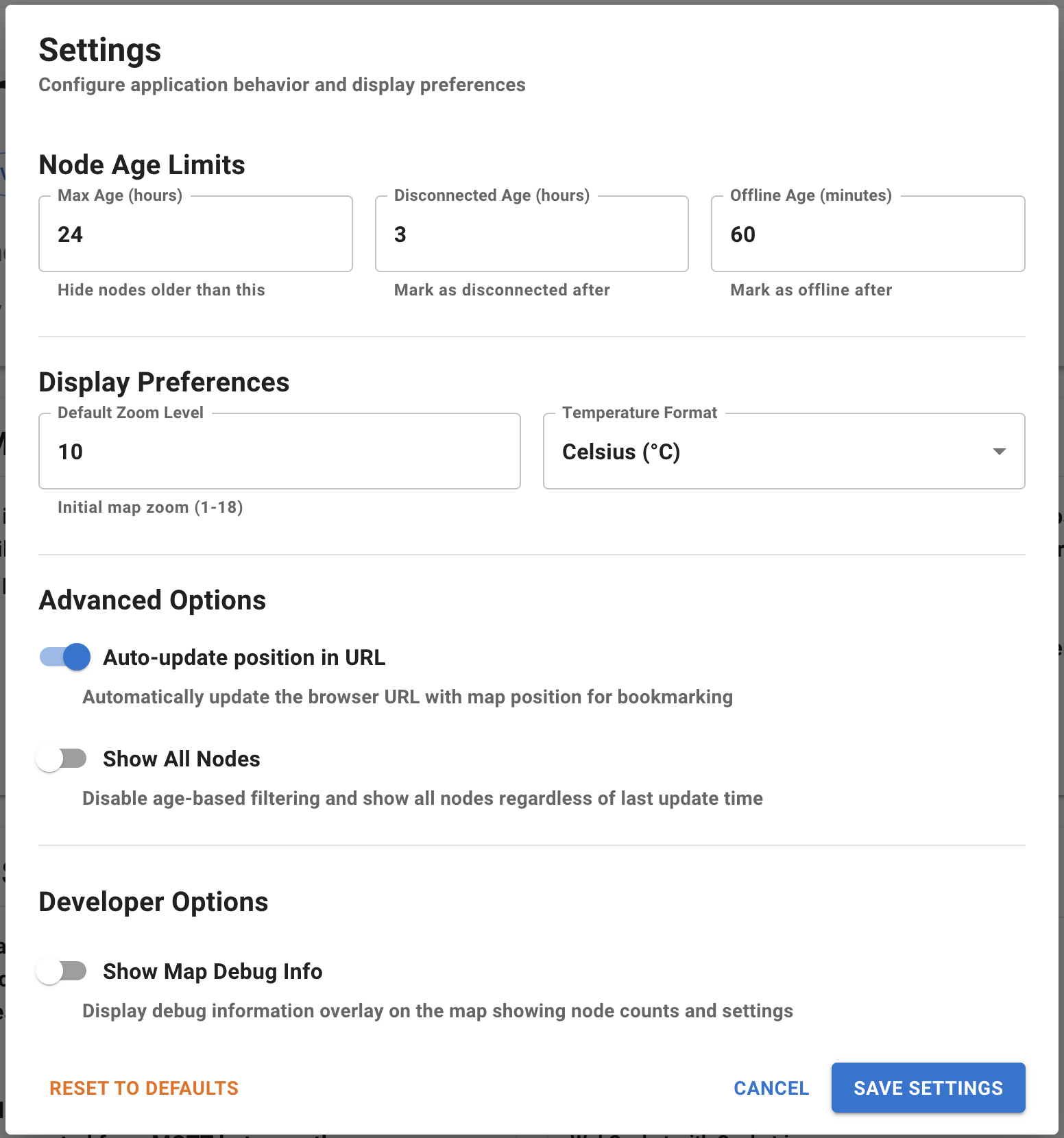Viewport: 1064px width, 1138px height.
Task: Click the SAVE SETTINGS button
Action: pos(928,1088)
